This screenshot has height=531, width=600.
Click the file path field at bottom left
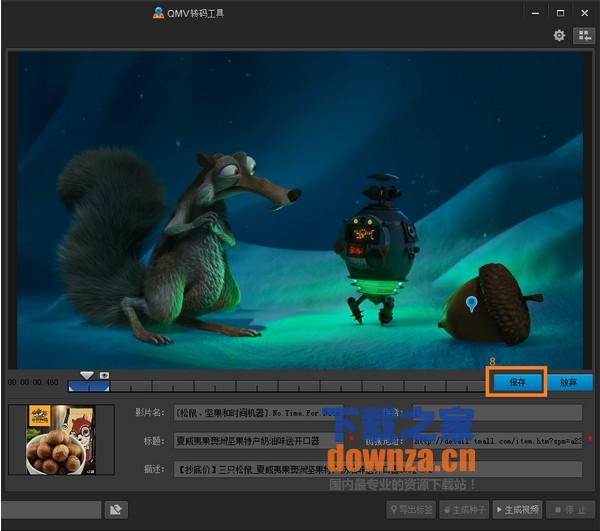pos(51,510)
